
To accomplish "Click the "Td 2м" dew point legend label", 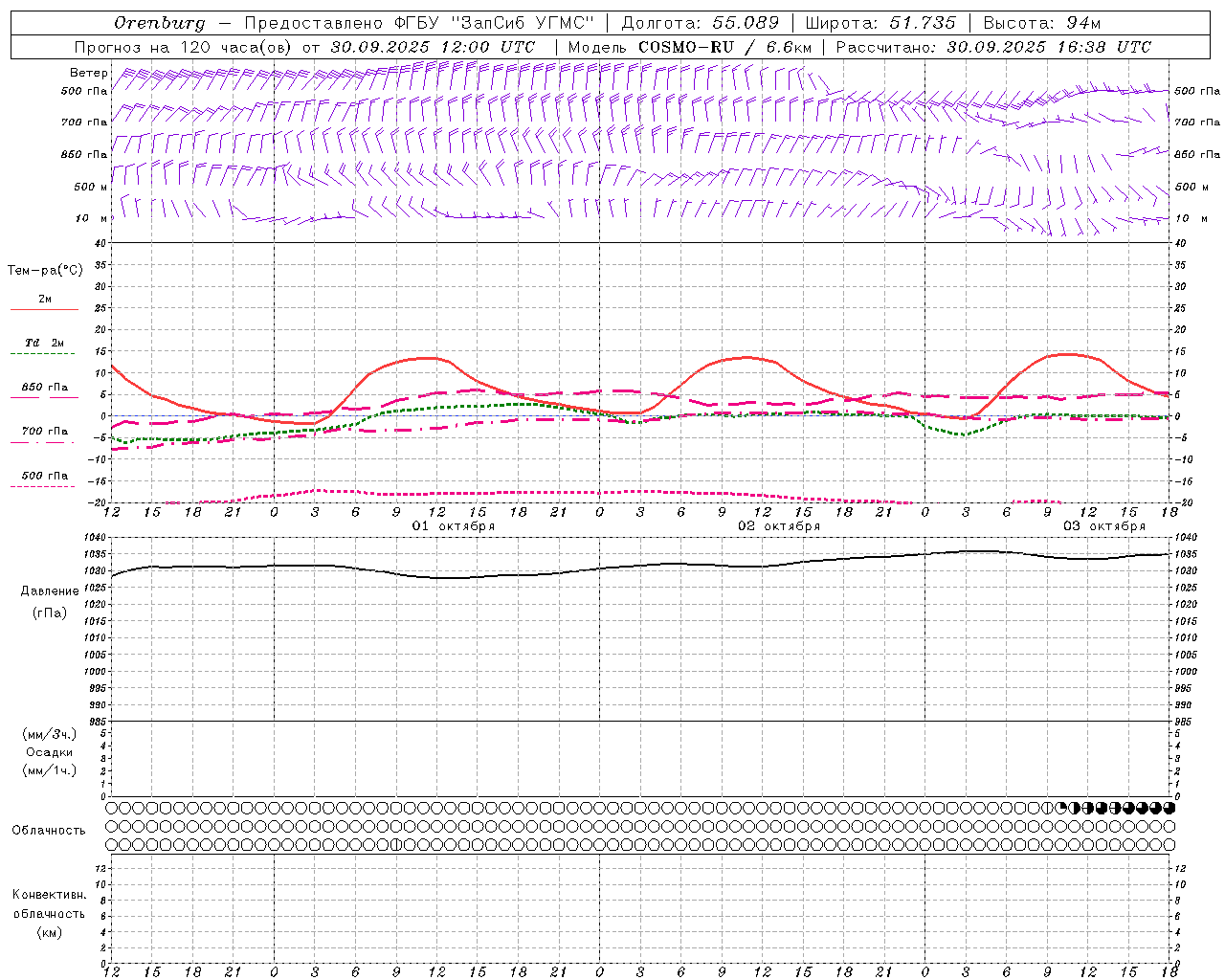I will pos(45,343).
